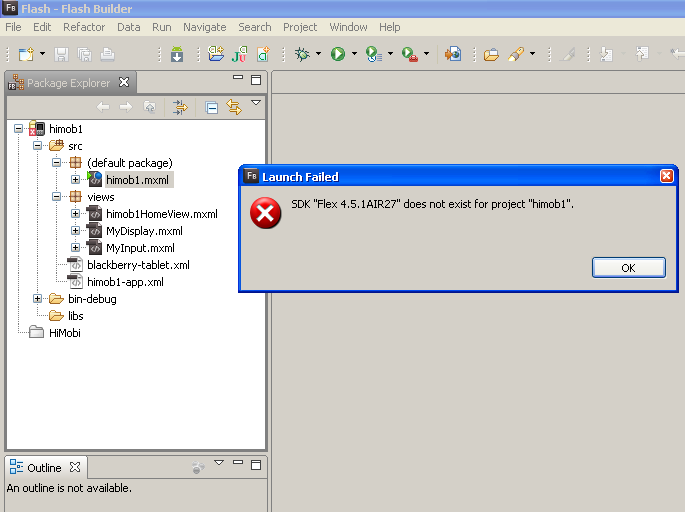Image resolution: width=685 pixels, height=523 pixels.
Task: Open the Search flashlight dropdown arrow
Action: pos(533,54)
